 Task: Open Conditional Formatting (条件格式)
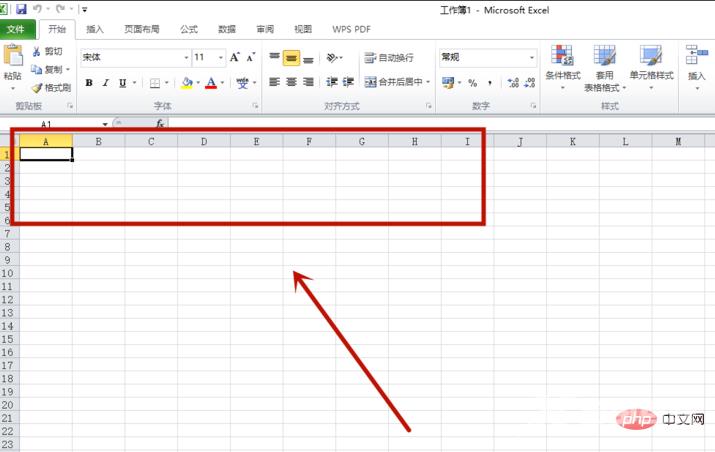(563, 62)
